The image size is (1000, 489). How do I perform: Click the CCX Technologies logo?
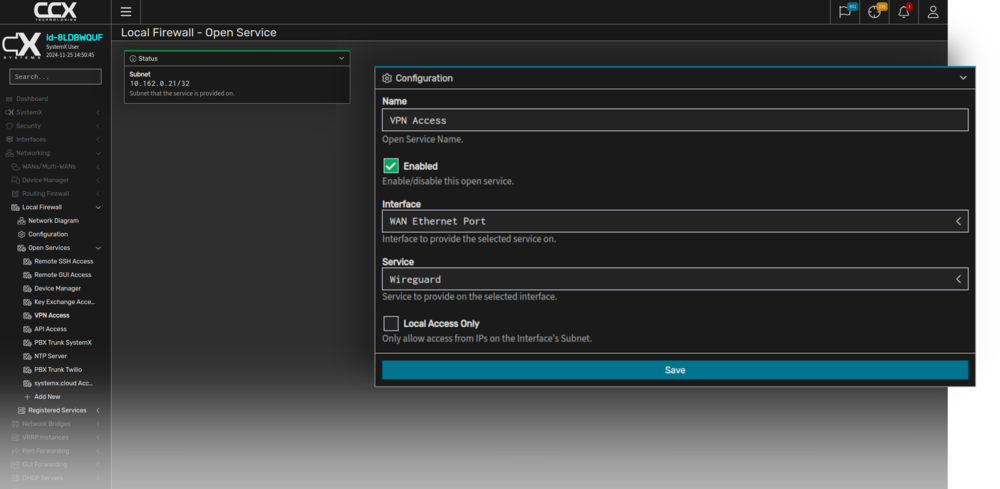click(x=54, y=12)
